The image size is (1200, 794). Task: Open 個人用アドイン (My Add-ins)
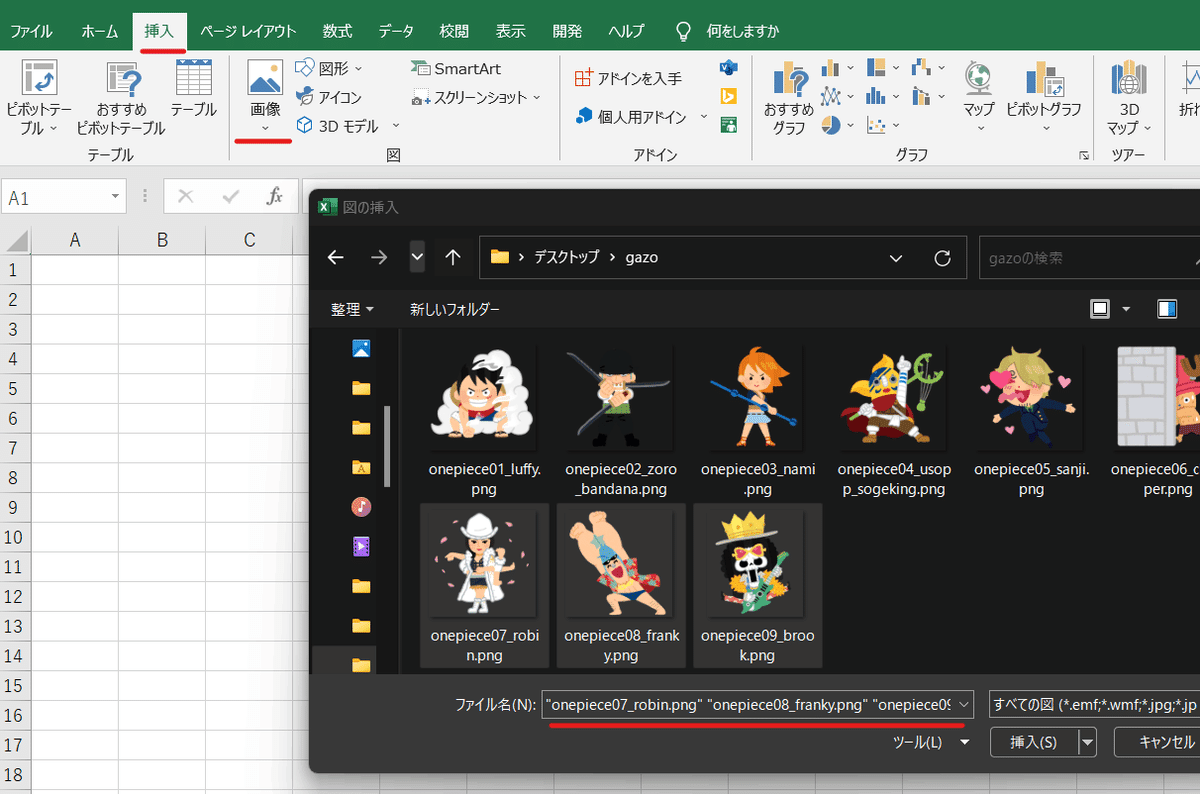[x=641, y=117]
